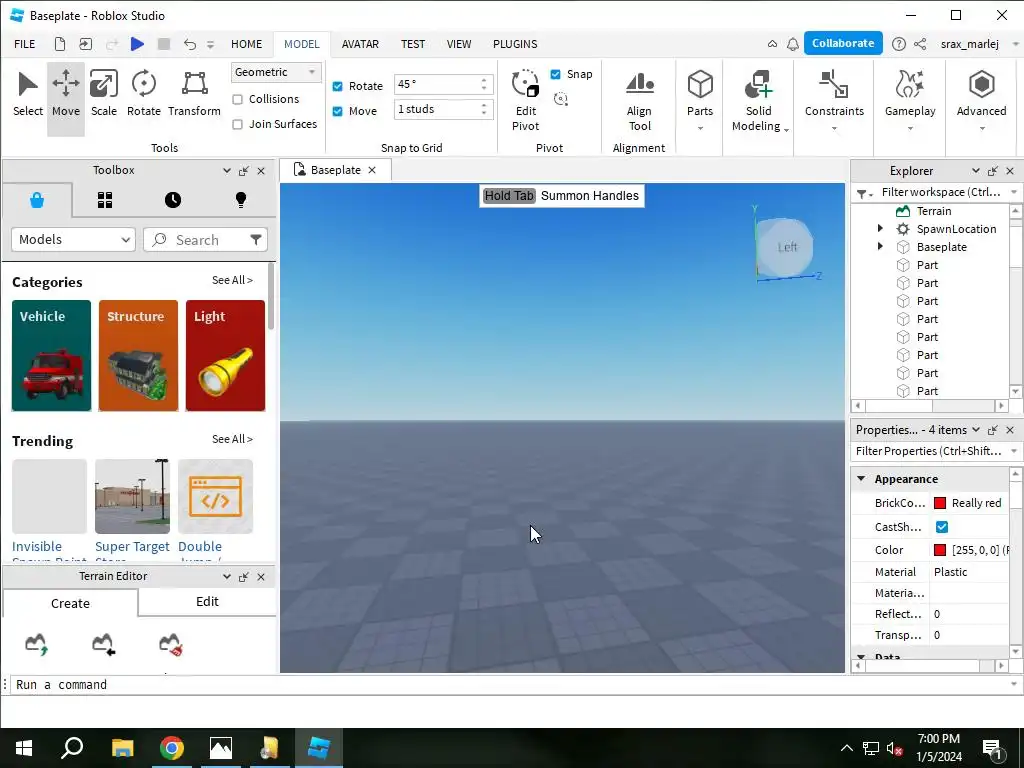Screen dimensions: 1024x768
Task: Click the Run a command bar
Action: pyautogui.click(x=507, y=684)
